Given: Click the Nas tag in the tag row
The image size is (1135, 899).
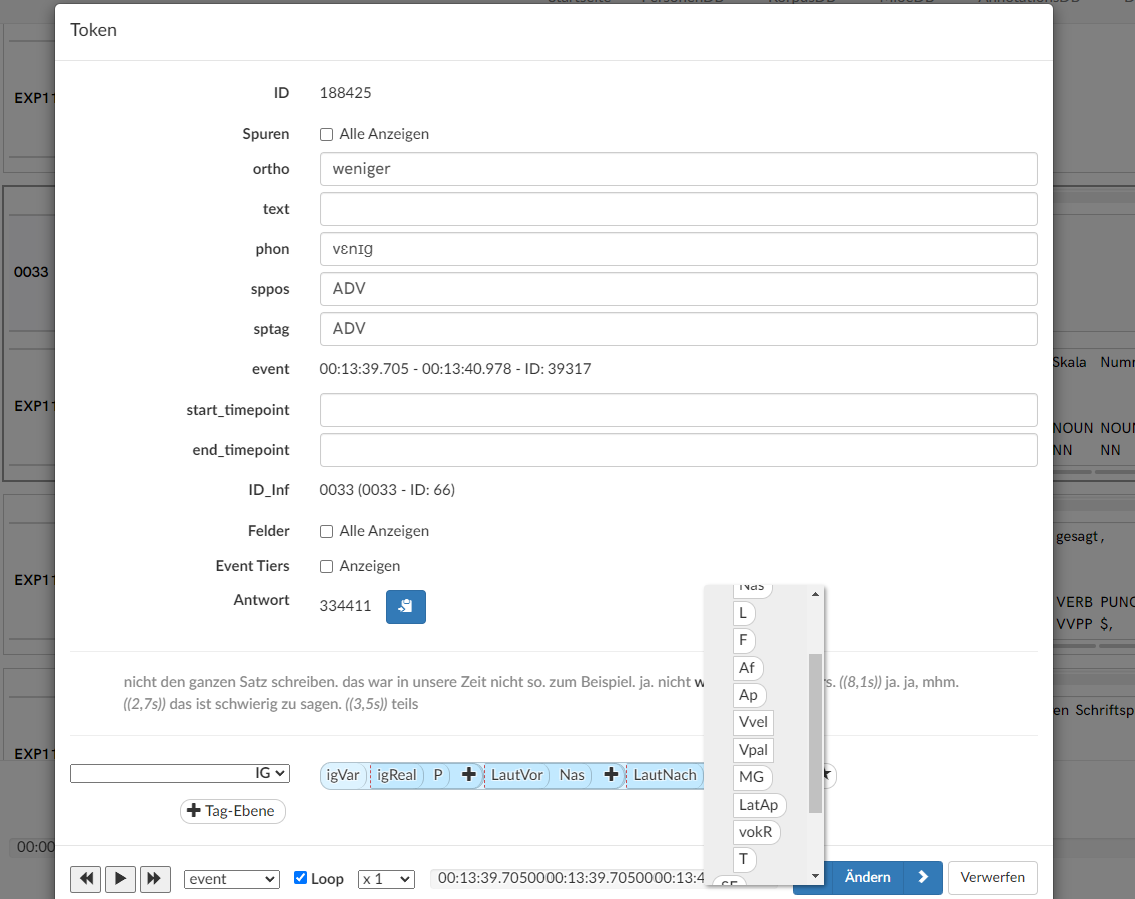Looking at the screenshot, I should [x=572, y=775].
